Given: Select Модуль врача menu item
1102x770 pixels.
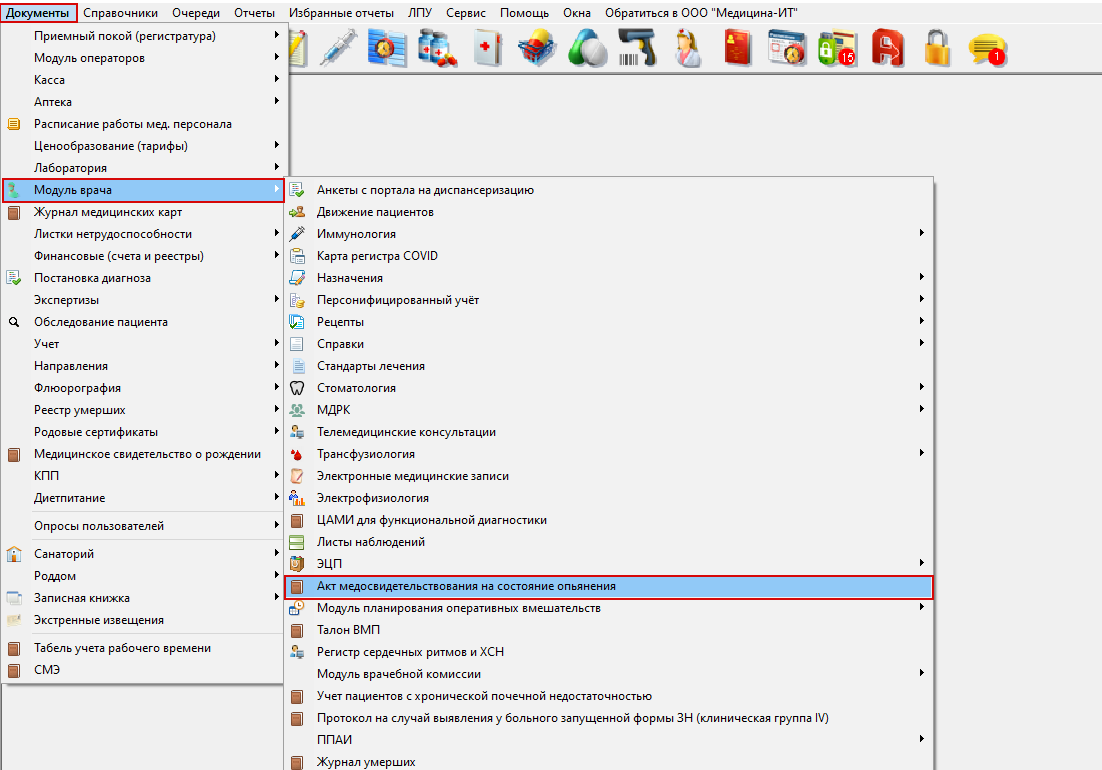Looking at the screenshot, I should [143, 190].
